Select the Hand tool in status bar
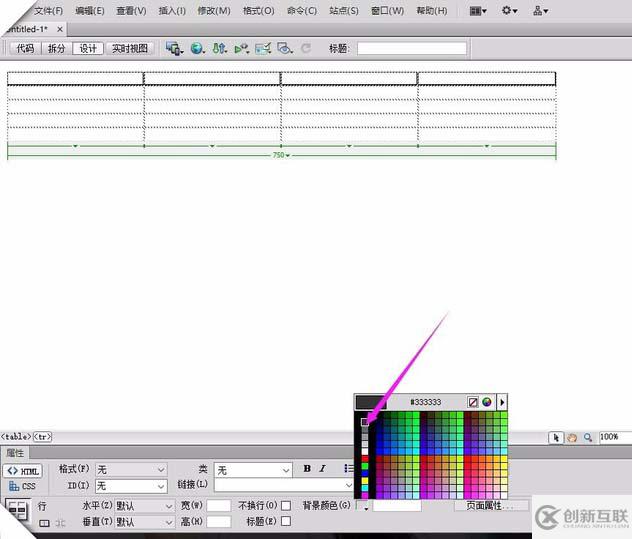 tap(572, 437)
